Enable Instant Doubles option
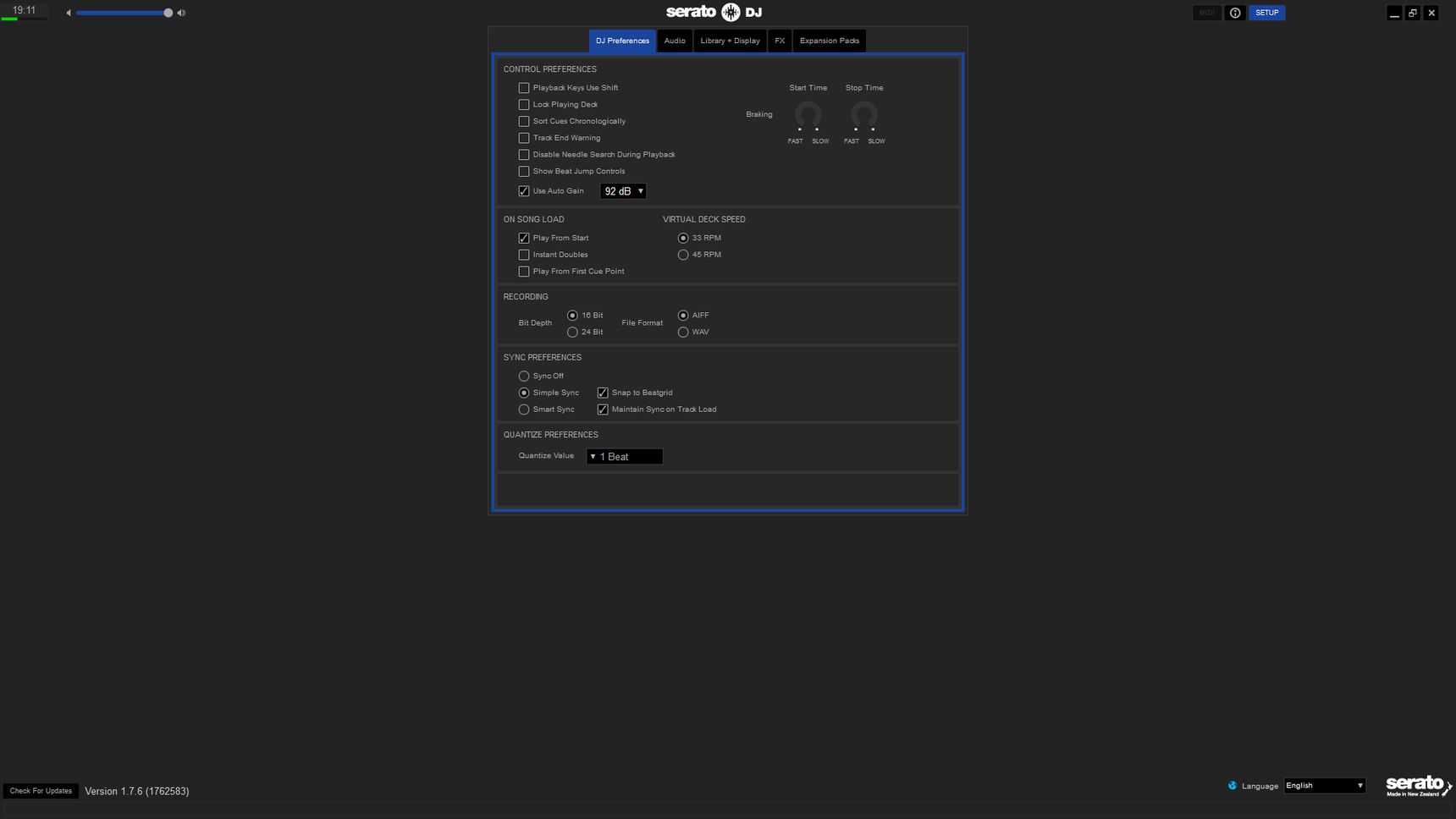Viewport: 1456px width, 819px height. [524, 255]
